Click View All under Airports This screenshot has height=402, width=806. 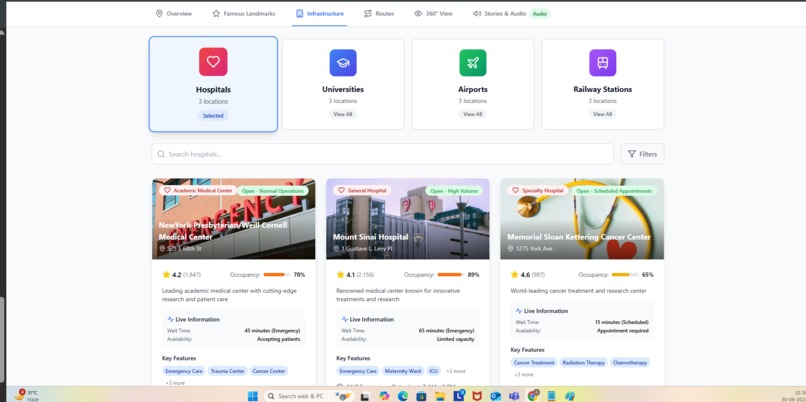472,114
